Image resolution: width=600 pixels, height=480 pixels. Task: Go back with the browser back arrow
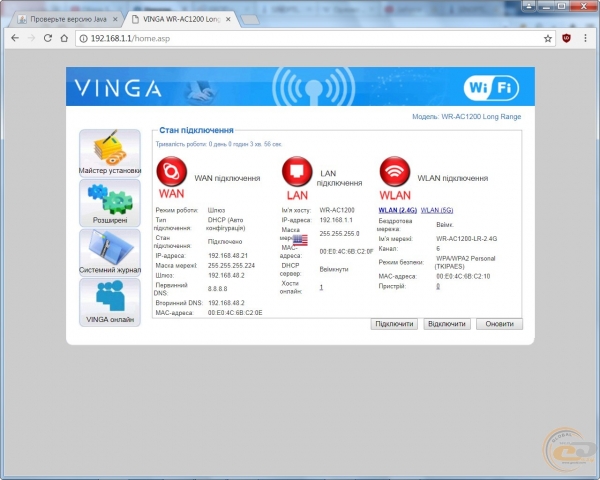(x=15, y=38)
